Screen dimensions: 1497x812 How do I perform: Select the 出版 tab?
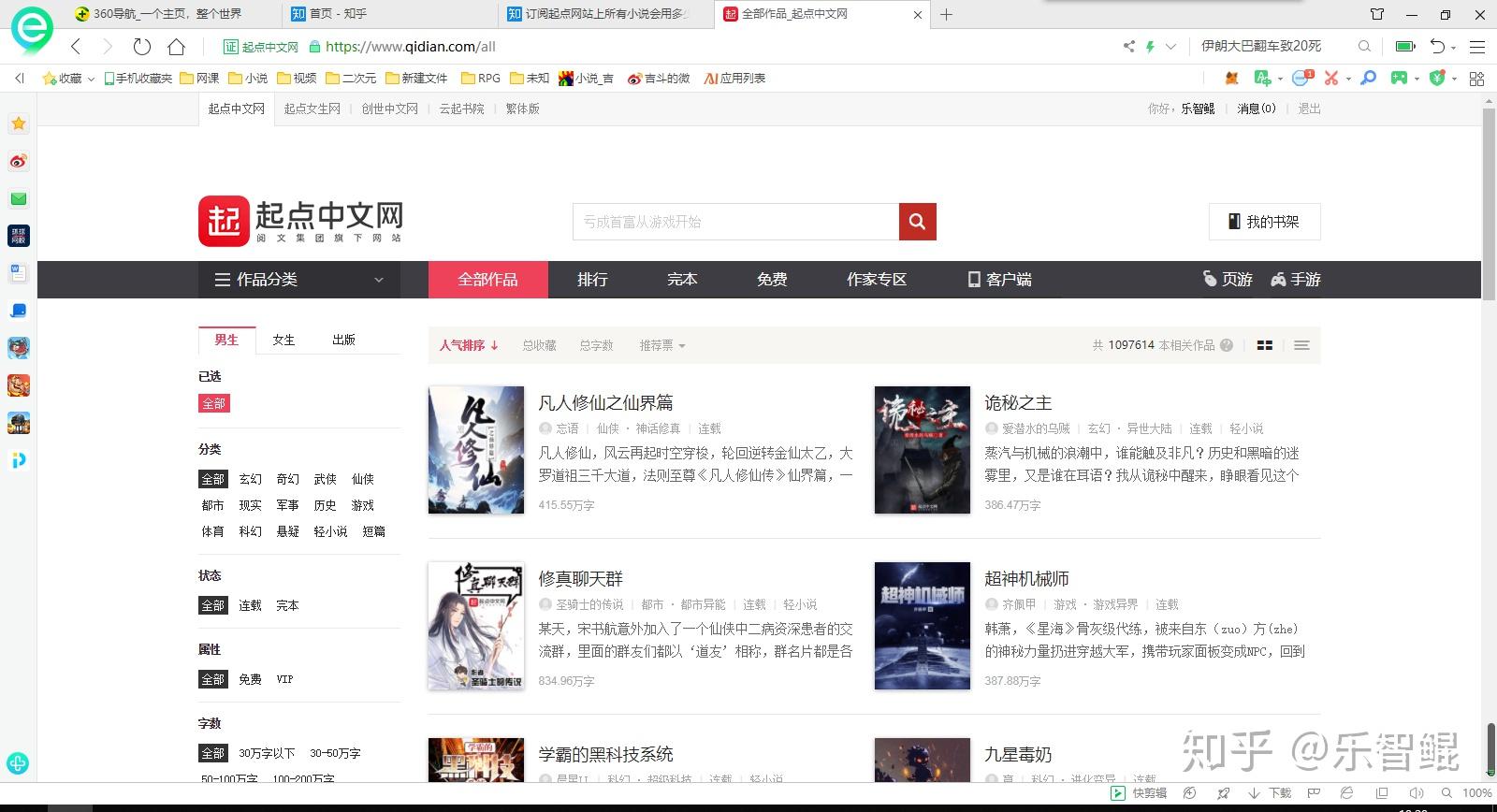click(343, 340)
